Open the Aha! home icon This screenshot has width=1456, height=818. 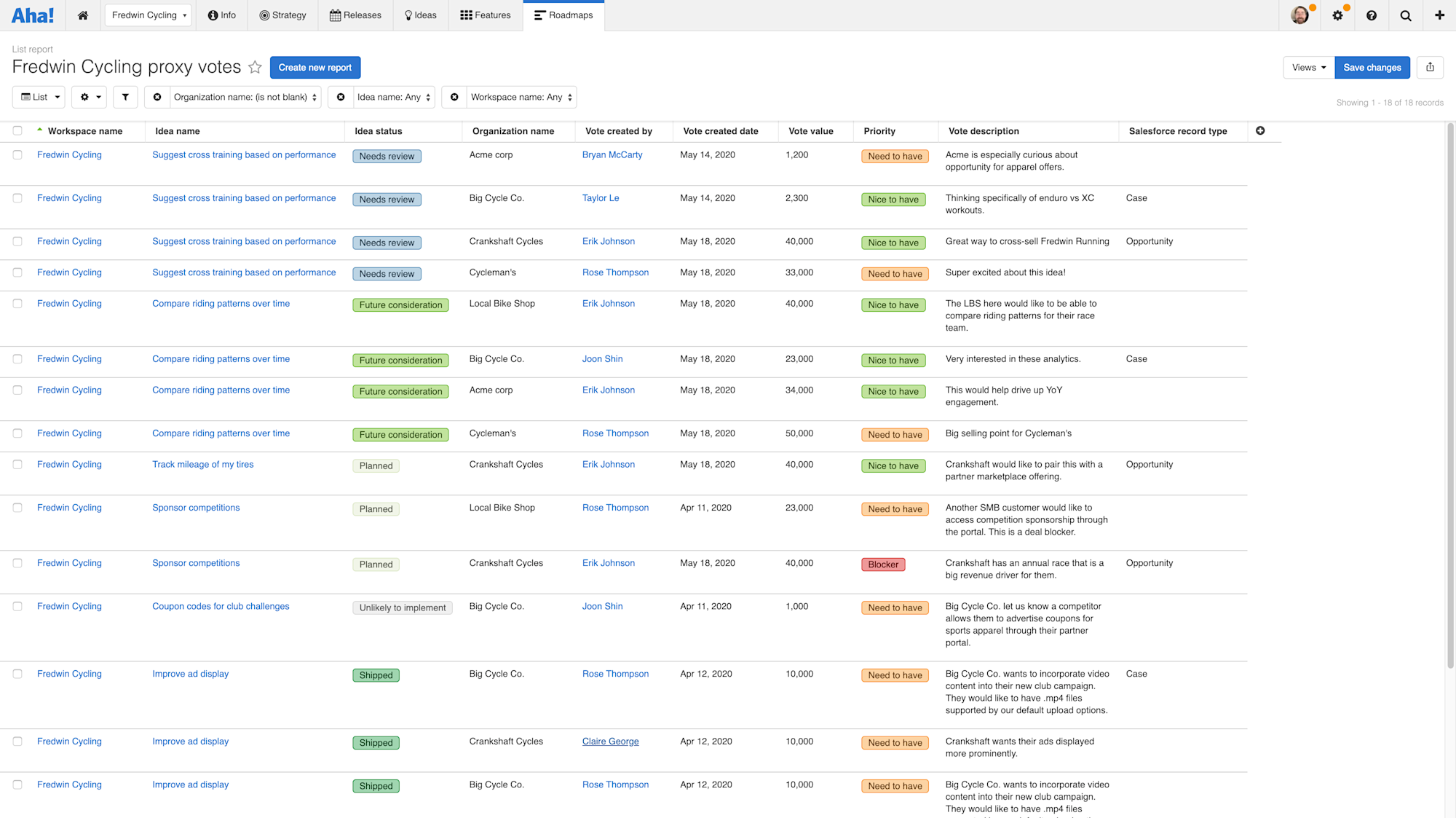(x=83, y=15)
